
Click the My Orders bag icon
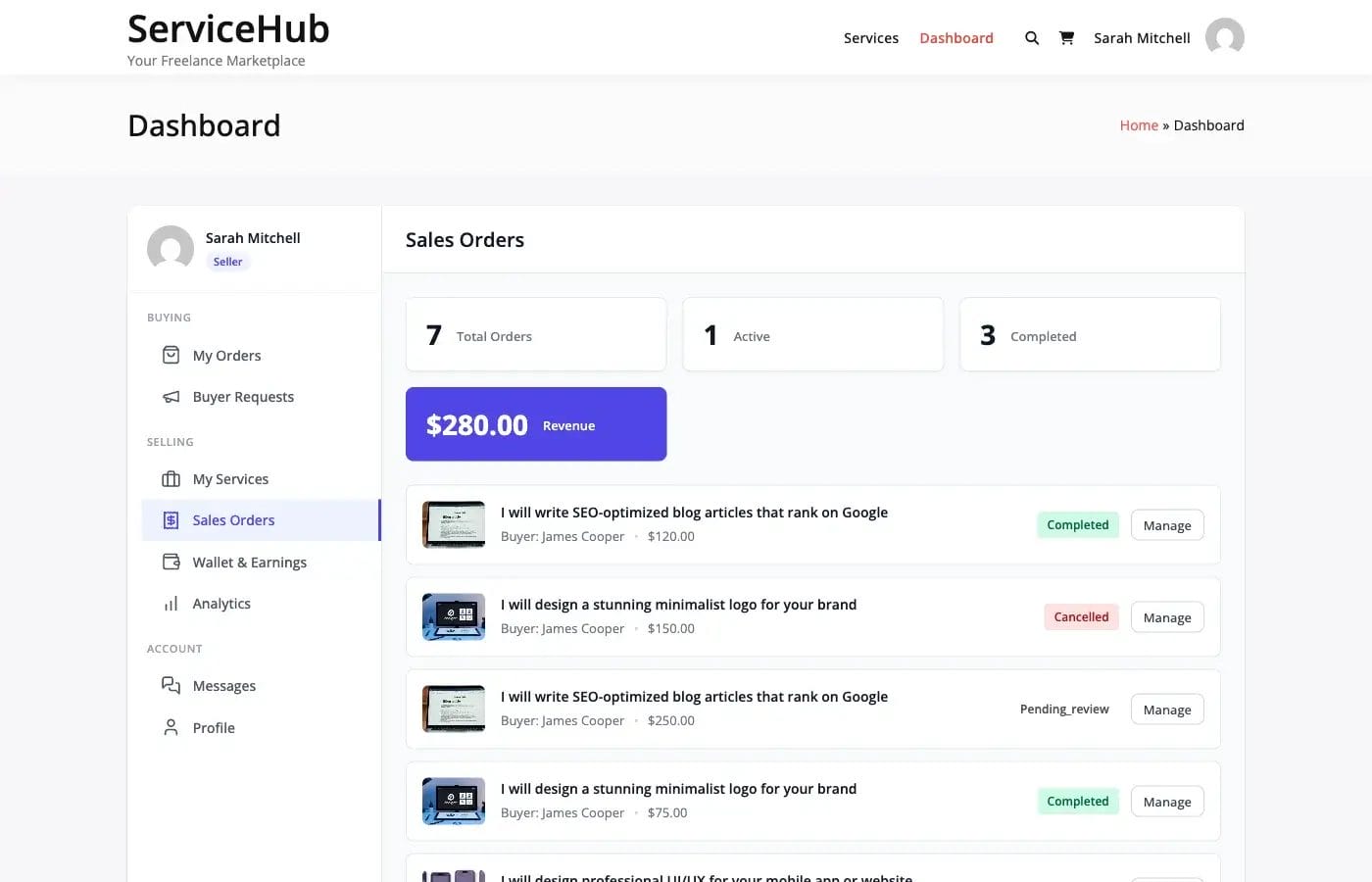171,355
